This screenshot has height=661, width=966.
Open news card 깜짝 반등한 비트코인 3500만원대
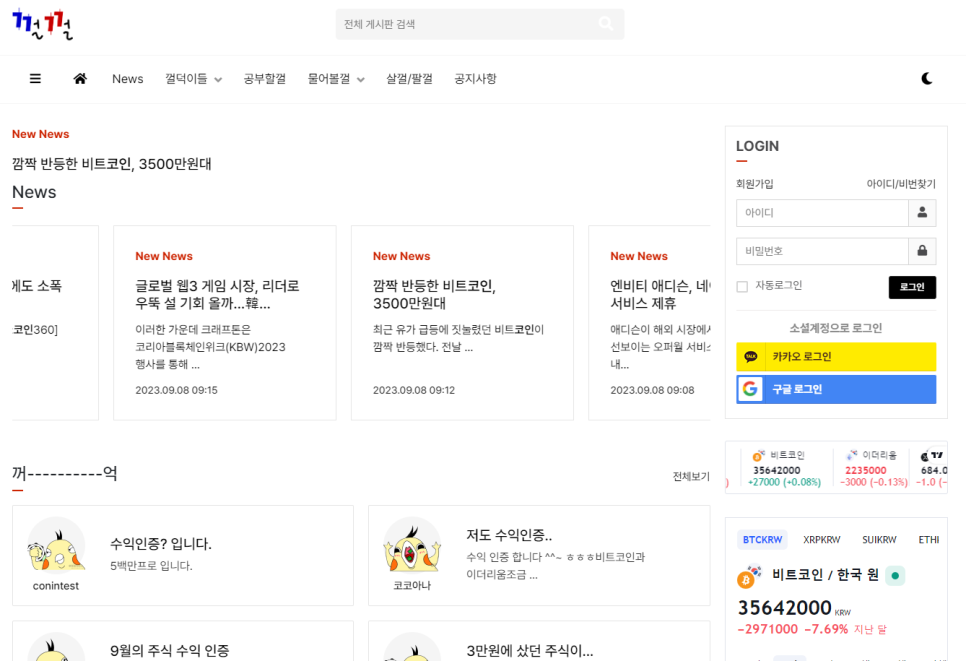[462, 323]
